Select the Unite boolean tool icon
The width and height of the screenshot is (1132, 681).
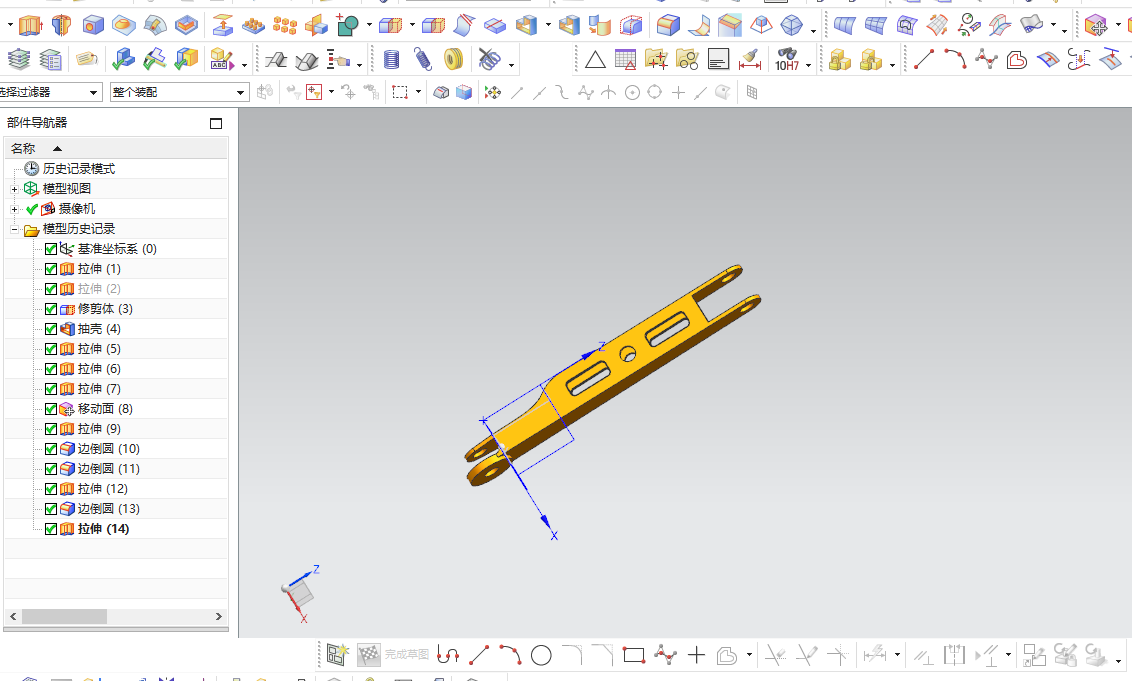click(347, 26)
